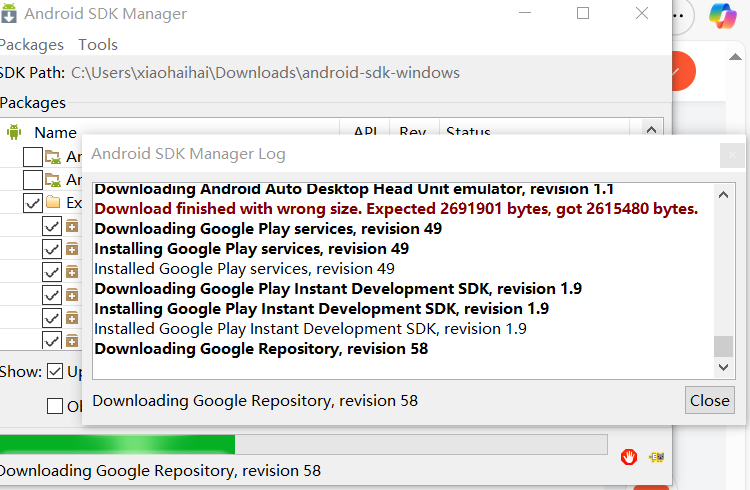Click the Status column header

point(468,131)
